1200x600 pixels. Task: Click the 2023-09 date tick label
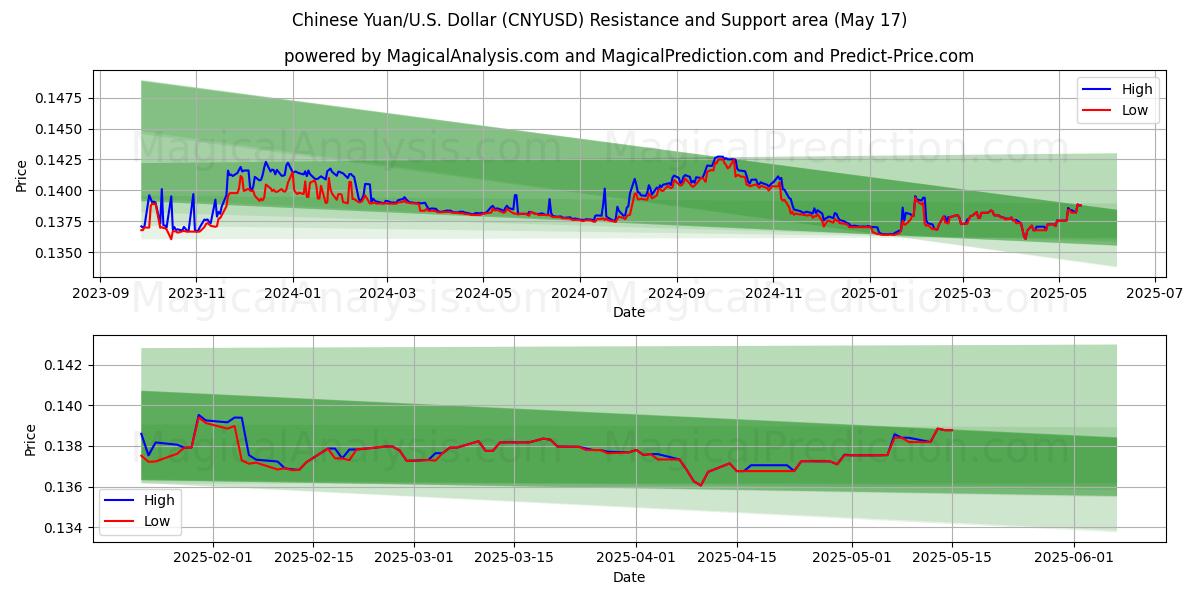click(99, 294)
